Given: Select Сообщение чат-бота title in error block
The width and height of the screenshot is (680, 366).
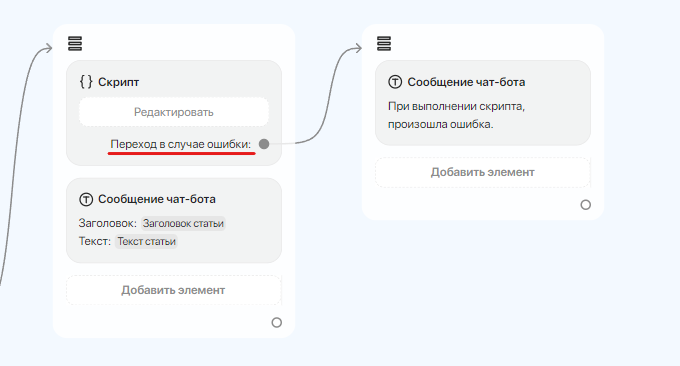Looking at the screenshot, I should [466, 82].
